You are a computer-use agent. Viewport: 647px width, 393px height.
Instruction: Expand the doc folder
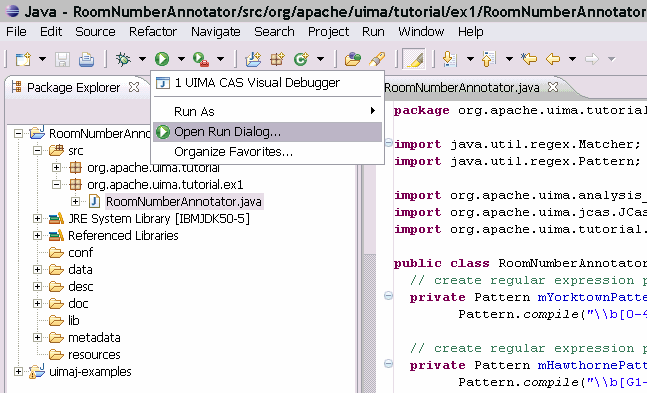coord(37,303)
